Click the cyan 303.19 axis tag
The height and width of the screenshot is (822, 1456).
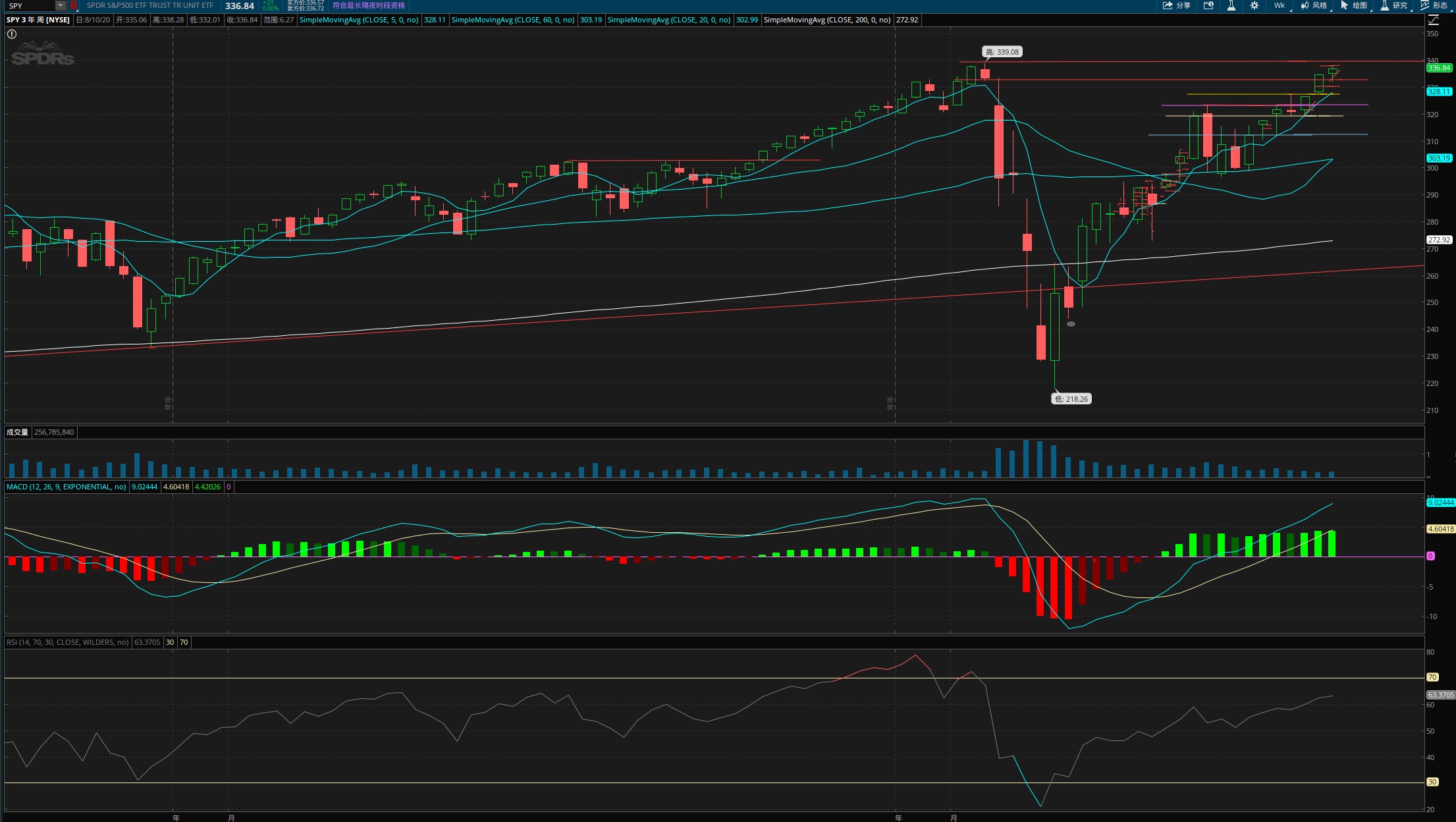1439,158
